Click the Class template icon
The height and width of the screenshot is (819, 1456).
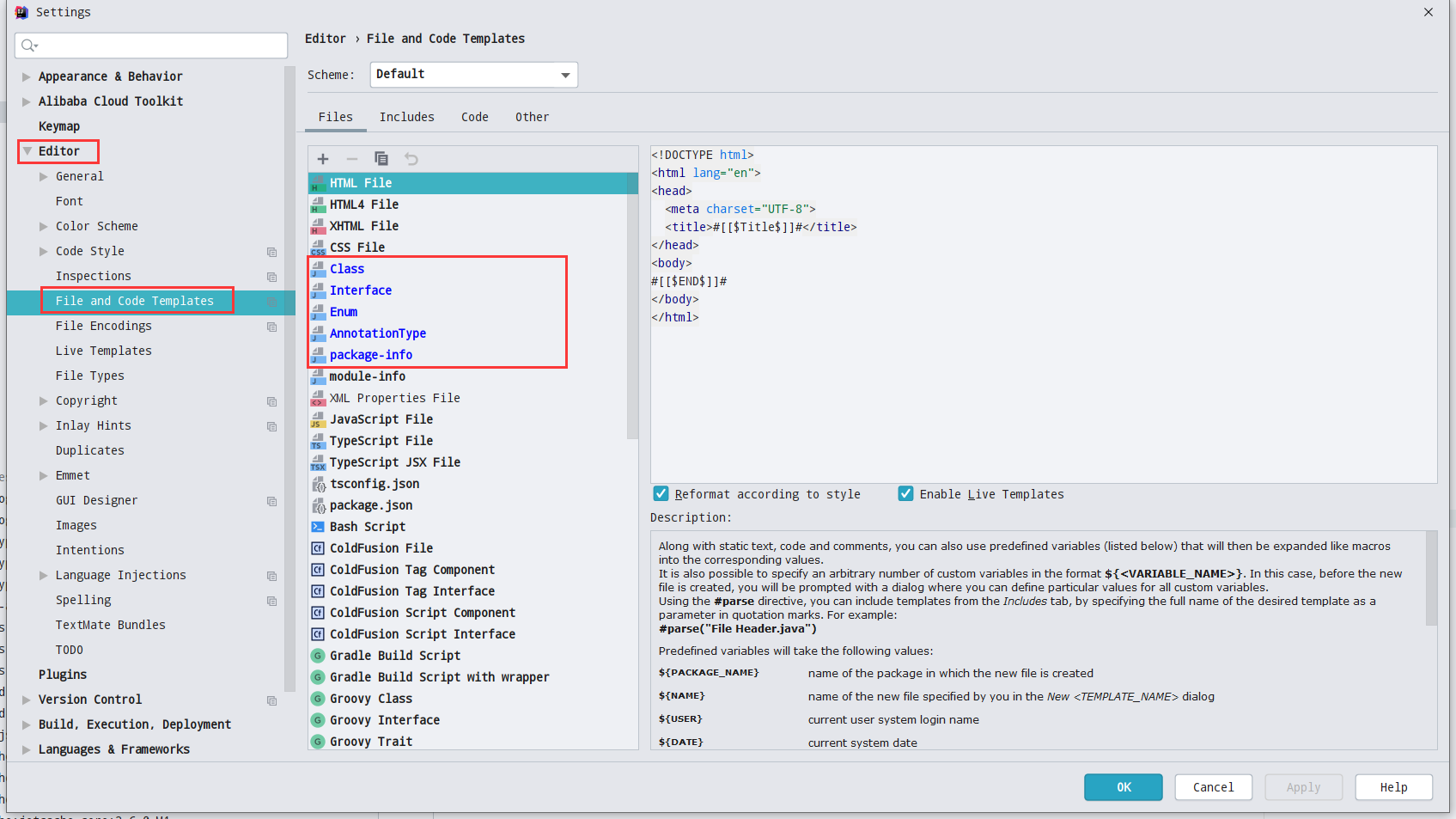click(x=318, y=269)
